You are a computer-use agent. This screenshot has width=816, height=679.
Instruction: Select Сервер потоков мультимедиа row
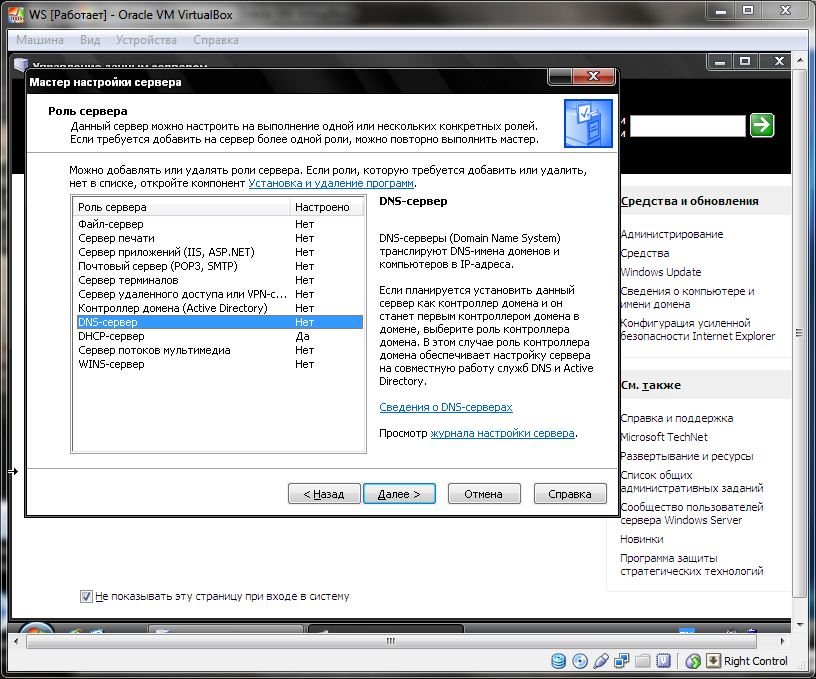click(219, 350)
